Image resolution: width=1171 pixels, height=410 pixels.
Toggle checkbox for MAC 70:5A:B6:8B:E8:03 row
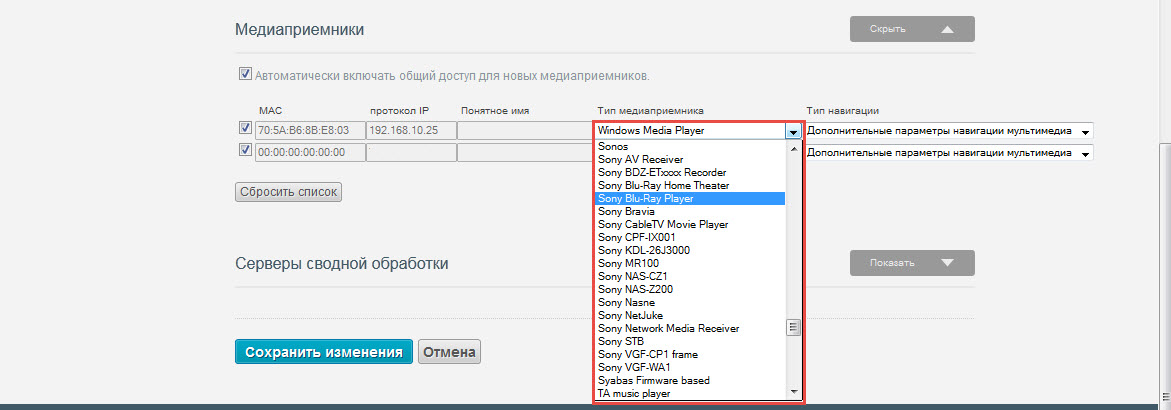click(244, 128)
